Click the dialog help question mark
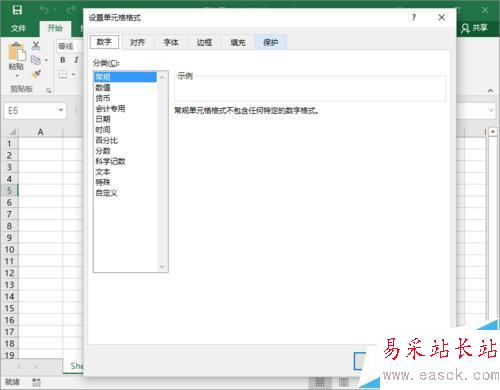500x390 pixels. (x=414, y=17)
